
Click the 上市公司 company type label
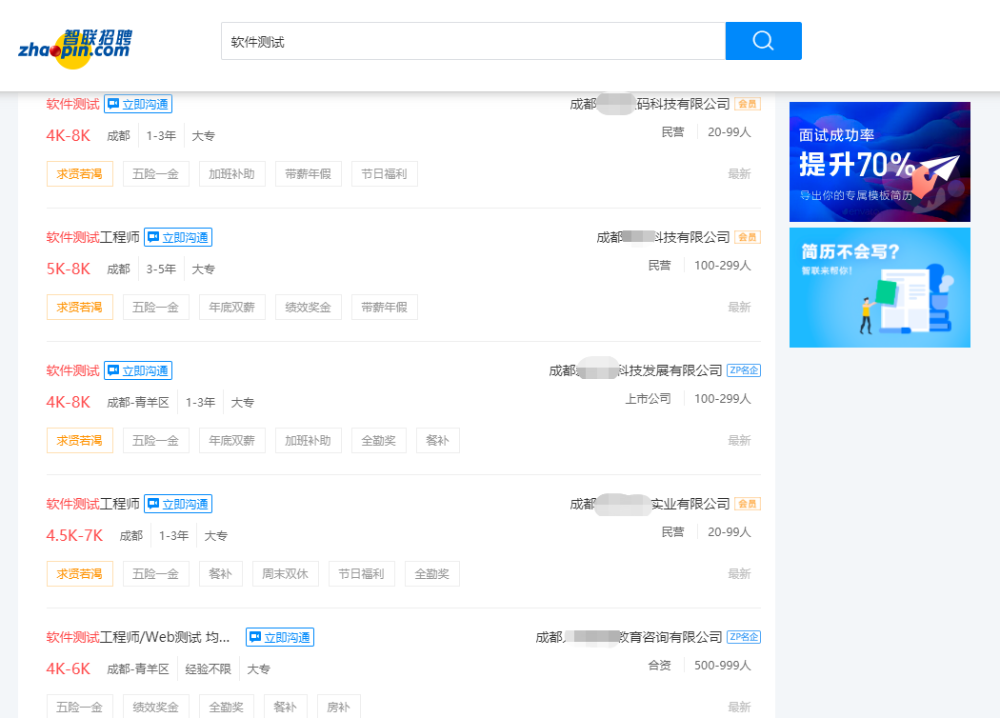click(x=648, y=399)
